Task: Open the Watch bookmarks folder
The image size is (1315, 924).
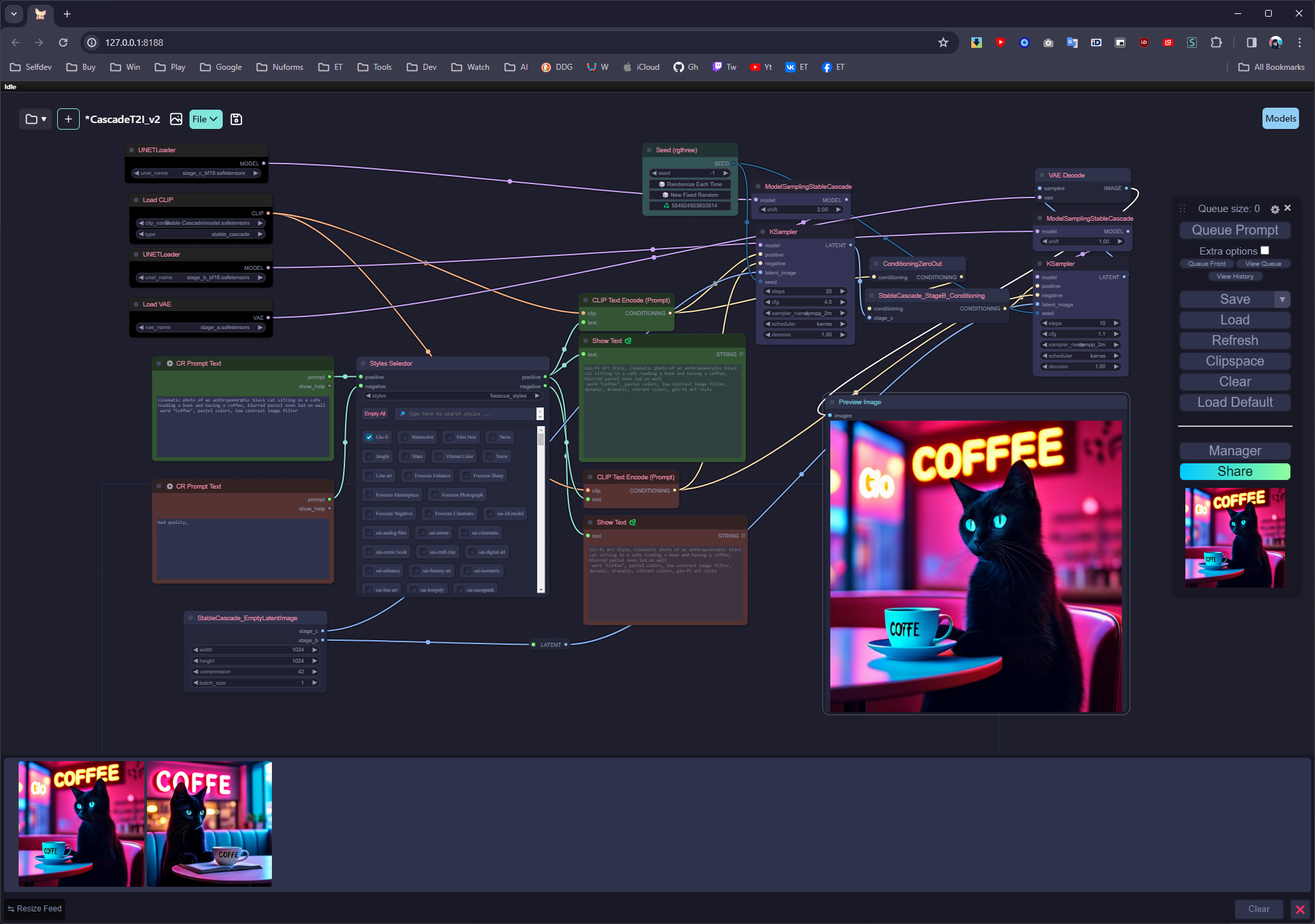Action: coord(471,67)
